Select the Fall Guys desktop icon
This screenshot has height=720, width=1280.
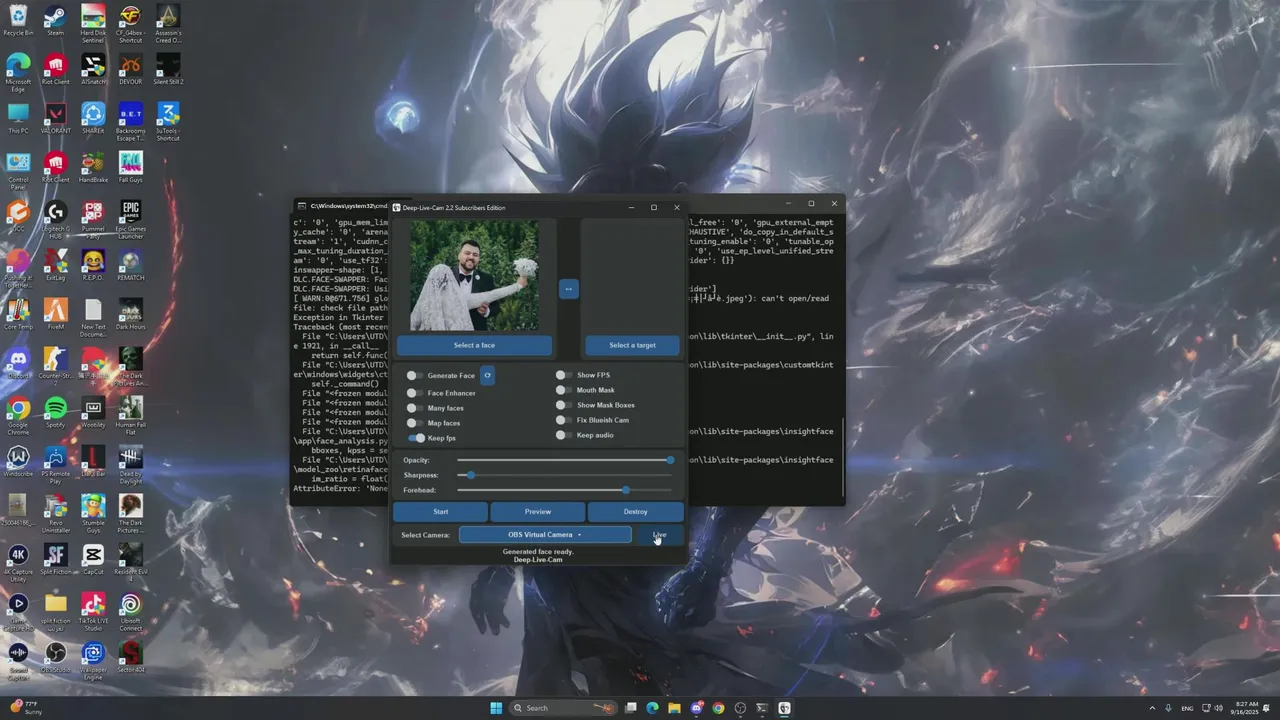coord(130,168)
